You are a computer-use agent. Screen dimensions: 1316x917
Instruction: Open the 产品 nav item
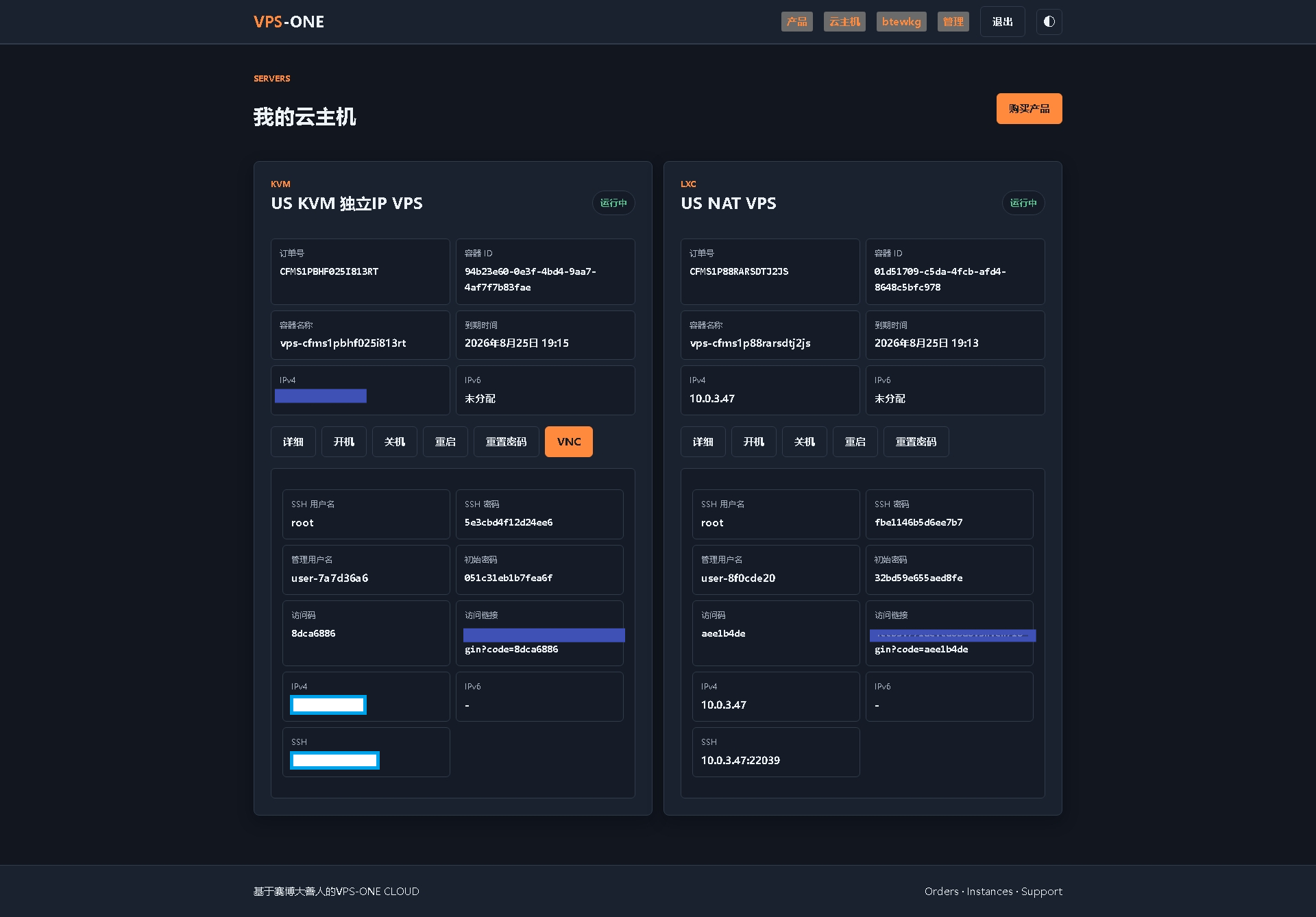pyautogui.click(x=796, y=21)
